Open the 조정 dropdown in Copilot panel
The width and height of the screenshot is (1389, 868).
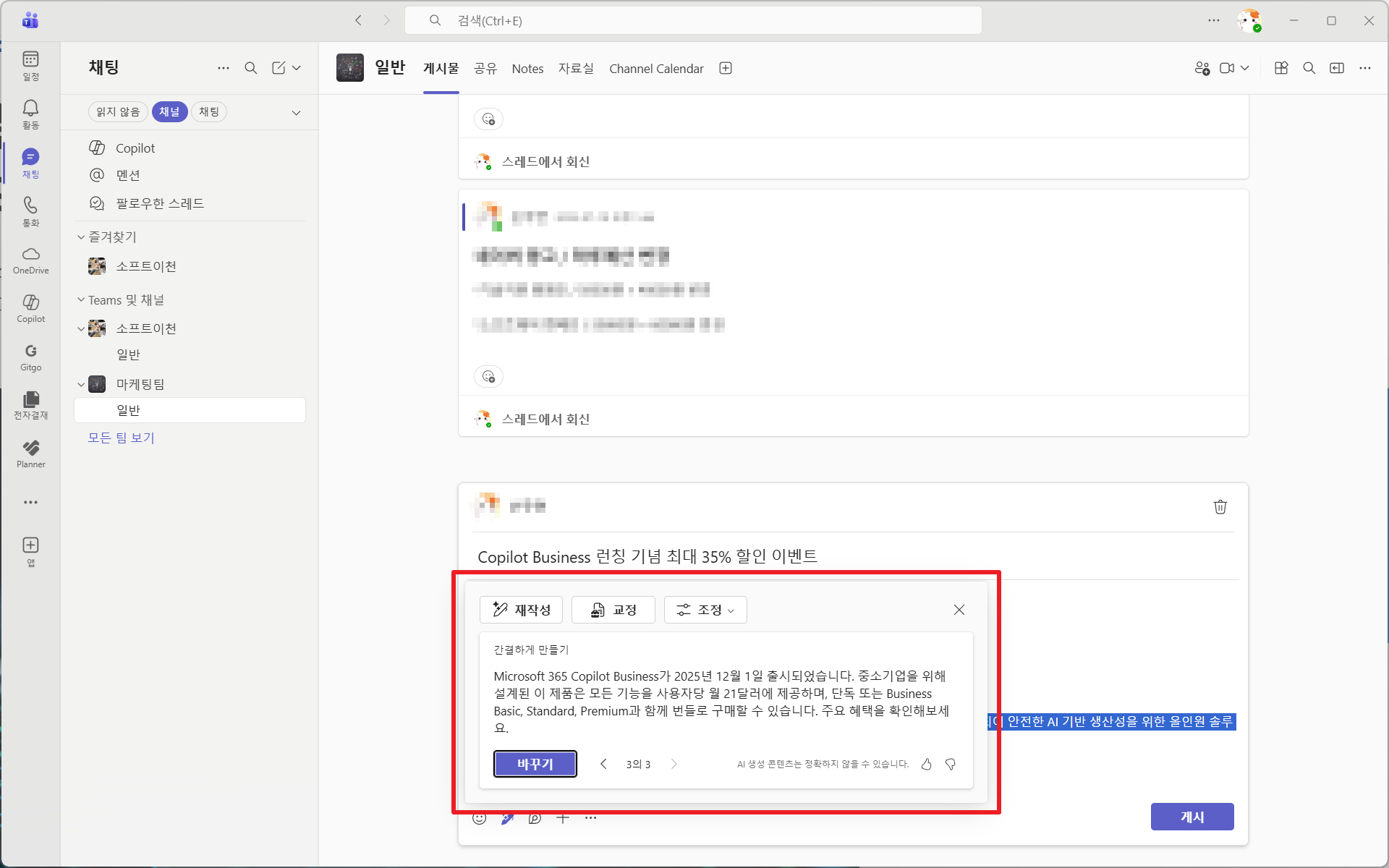pyautogui.click(x=705, y=610)
